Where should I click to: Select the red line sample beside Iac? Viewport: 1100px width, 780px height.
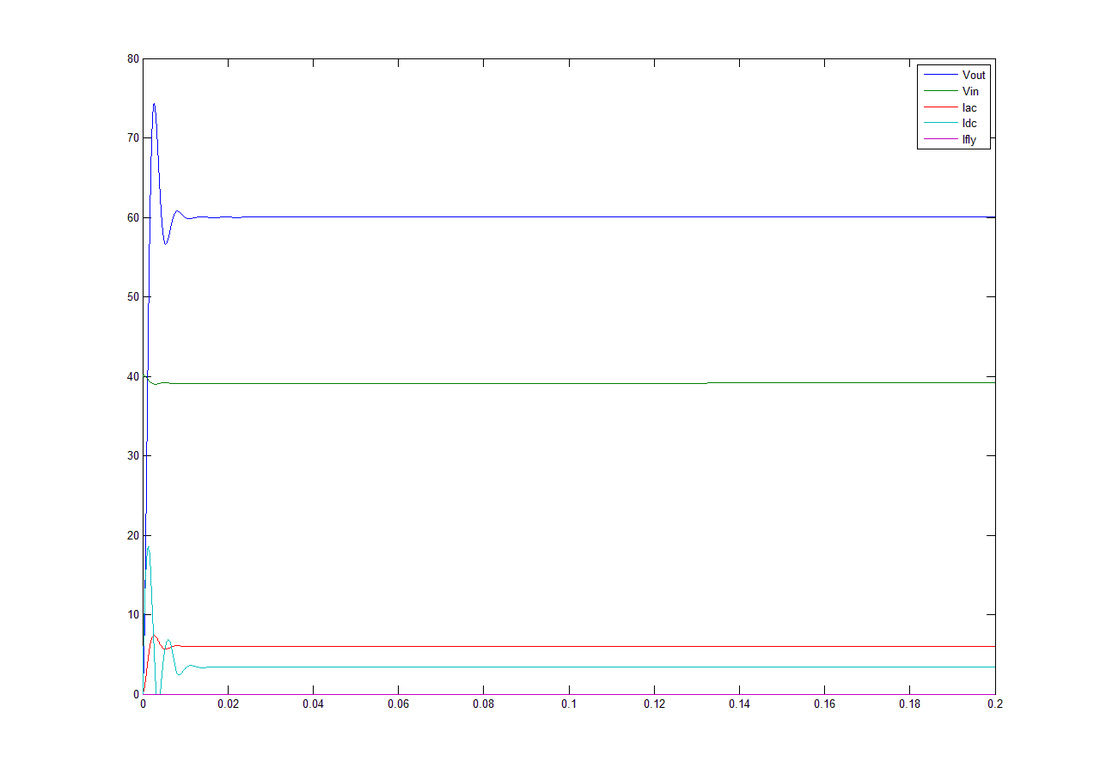(x=939, y=107)
